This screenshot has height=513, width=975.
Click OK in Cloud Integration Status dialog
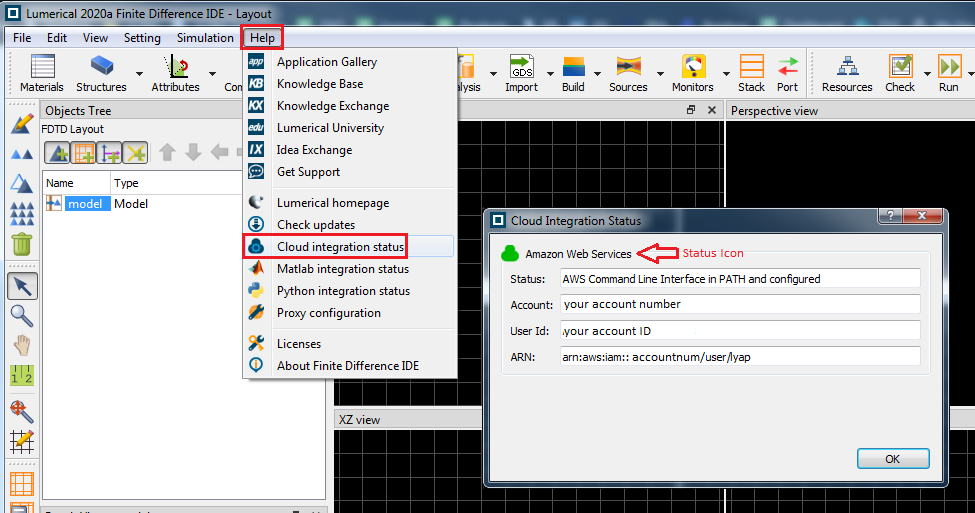(893, 459)
